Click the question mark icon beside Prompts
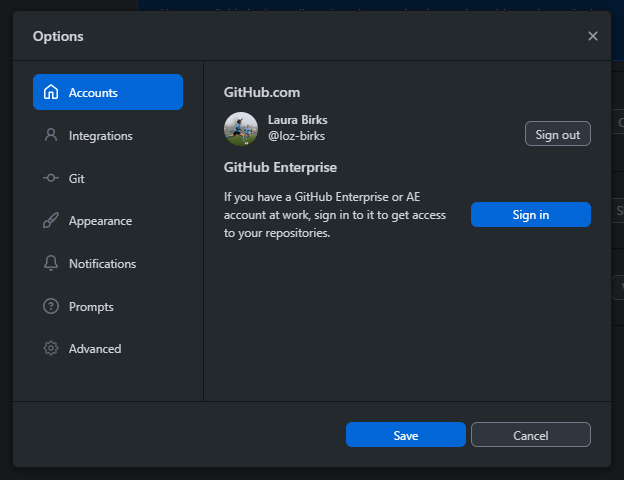This screenshot has width=624, height=480. [51, 307]
